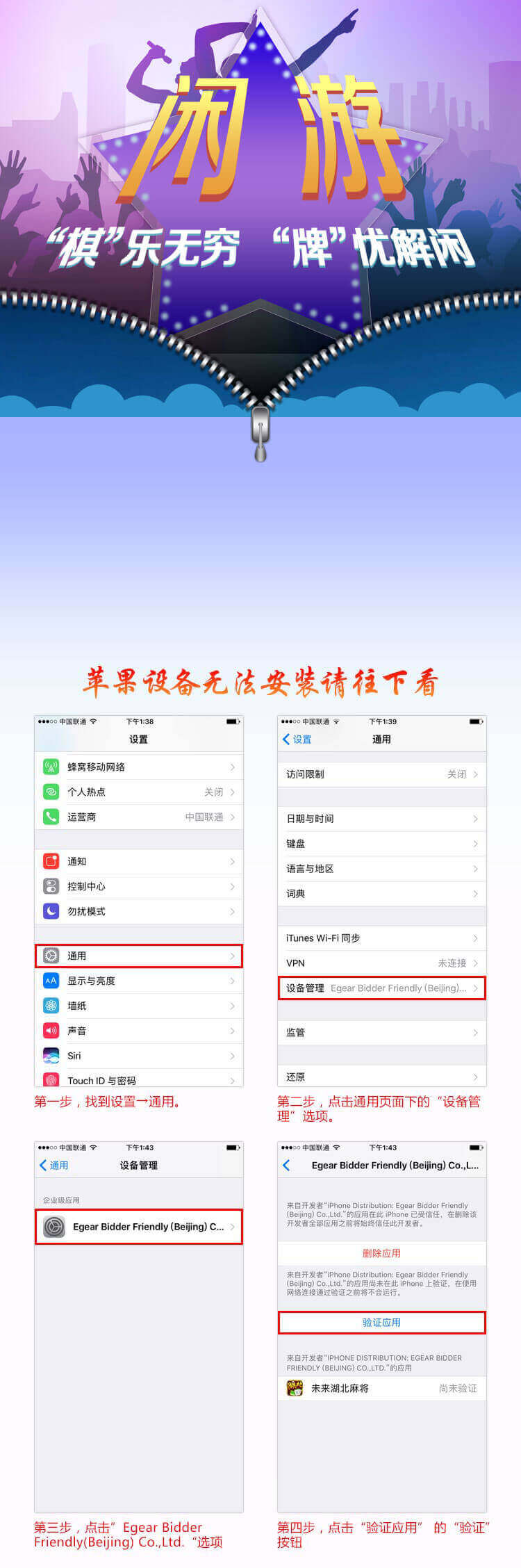521x1568 pixels.
Task: Tap the Siri icon
Action: (x=51, y=1056)
